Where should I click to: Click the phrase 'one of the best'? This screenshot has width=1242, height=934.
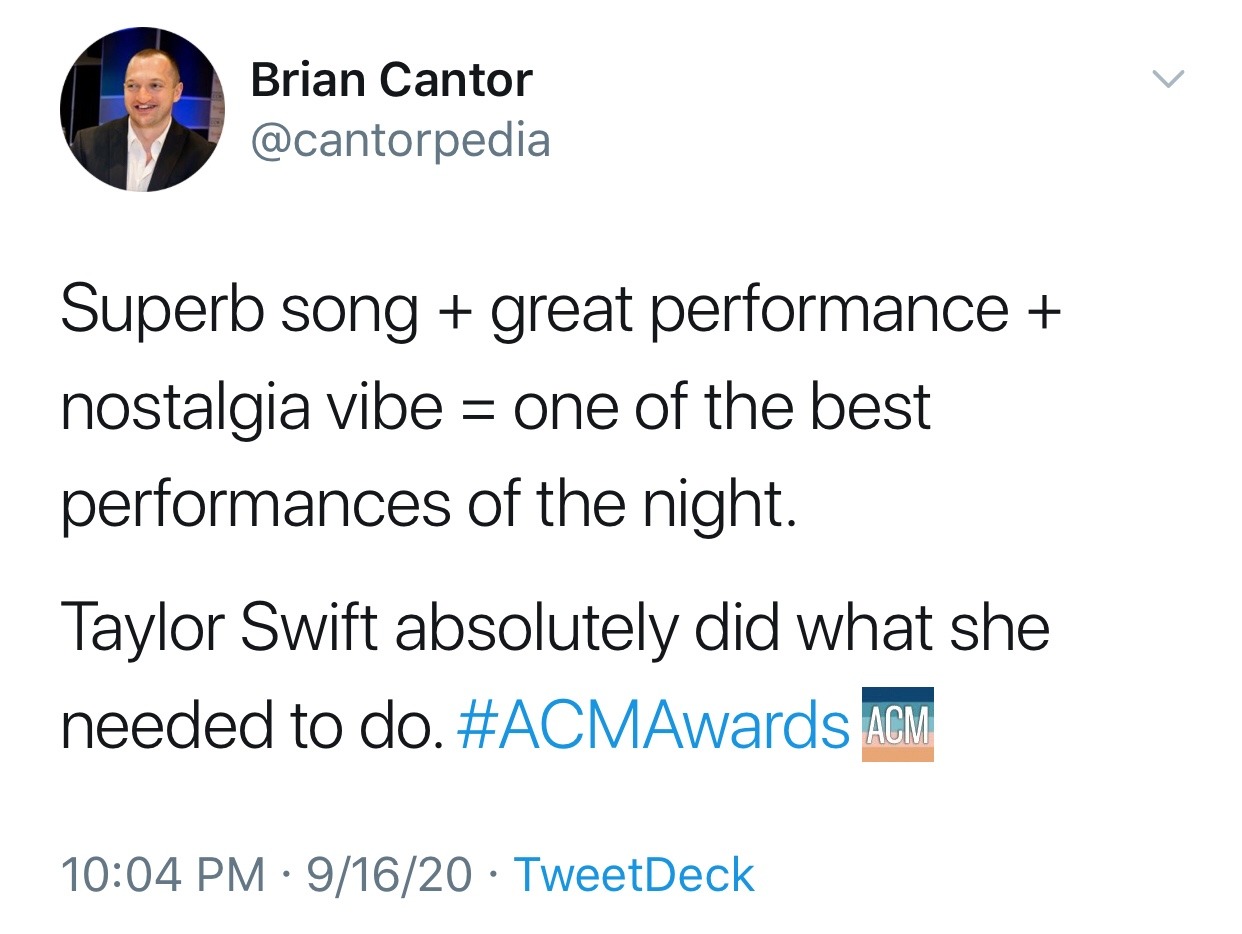(x=722, y=407)
